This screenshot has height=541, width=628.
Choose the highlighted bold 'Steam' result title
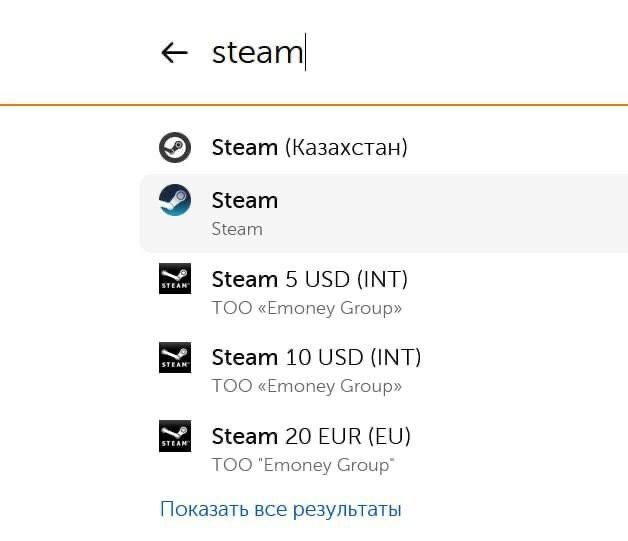click(x=245, y=200)
